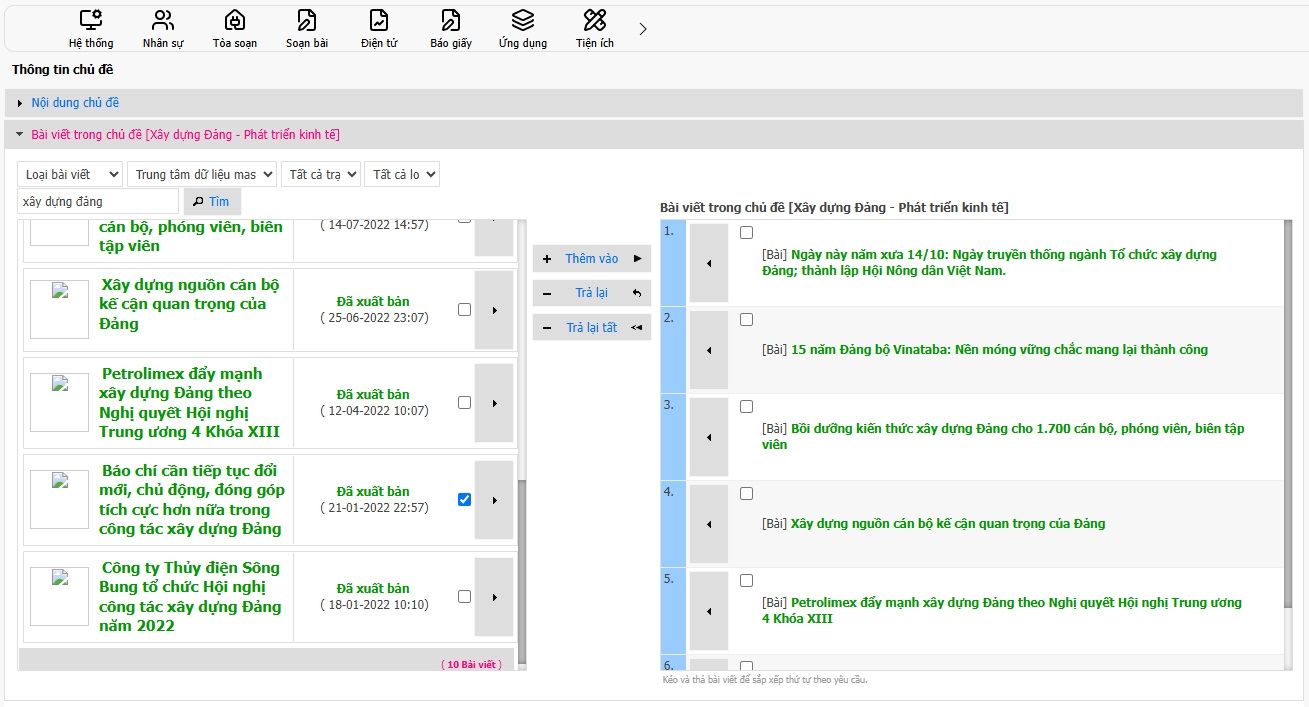This screenshot has width=1309, height=707.
Task: Click the search field containing xây dựng đảng
Action: pos(98,201)
